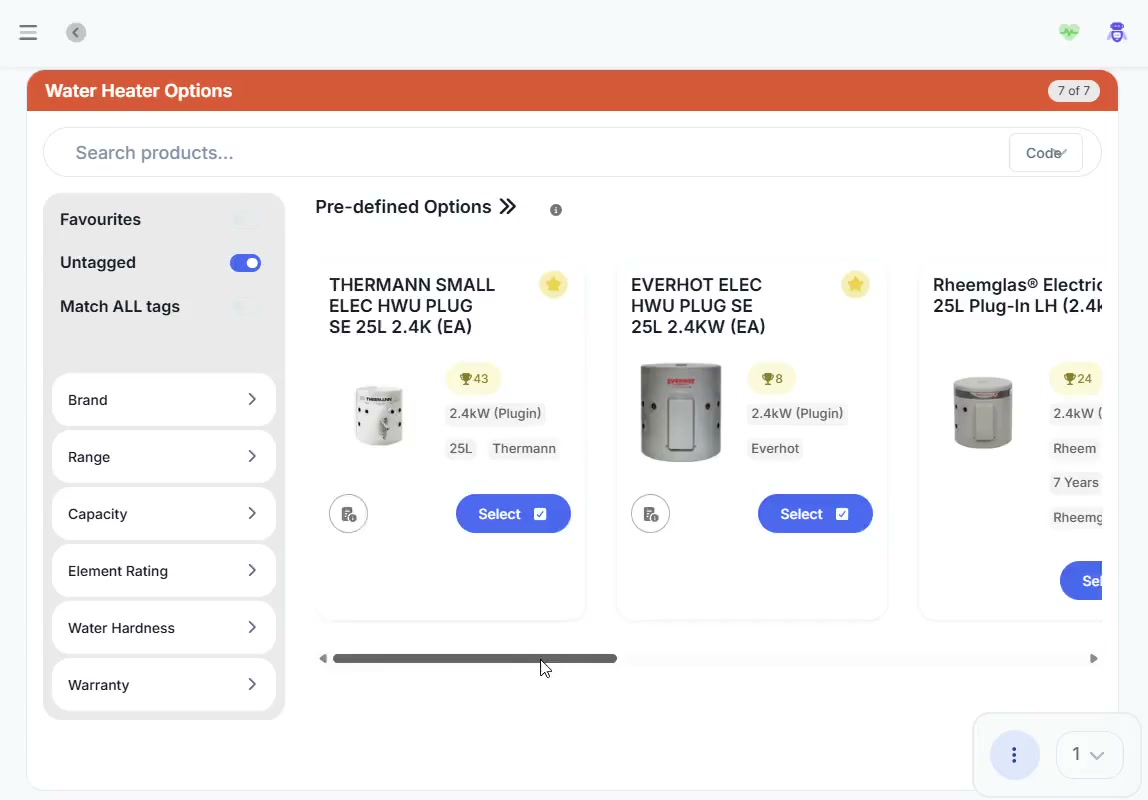
Task: Click the Pre-defined Options double chevron
Action: click(x=507, y=207)
